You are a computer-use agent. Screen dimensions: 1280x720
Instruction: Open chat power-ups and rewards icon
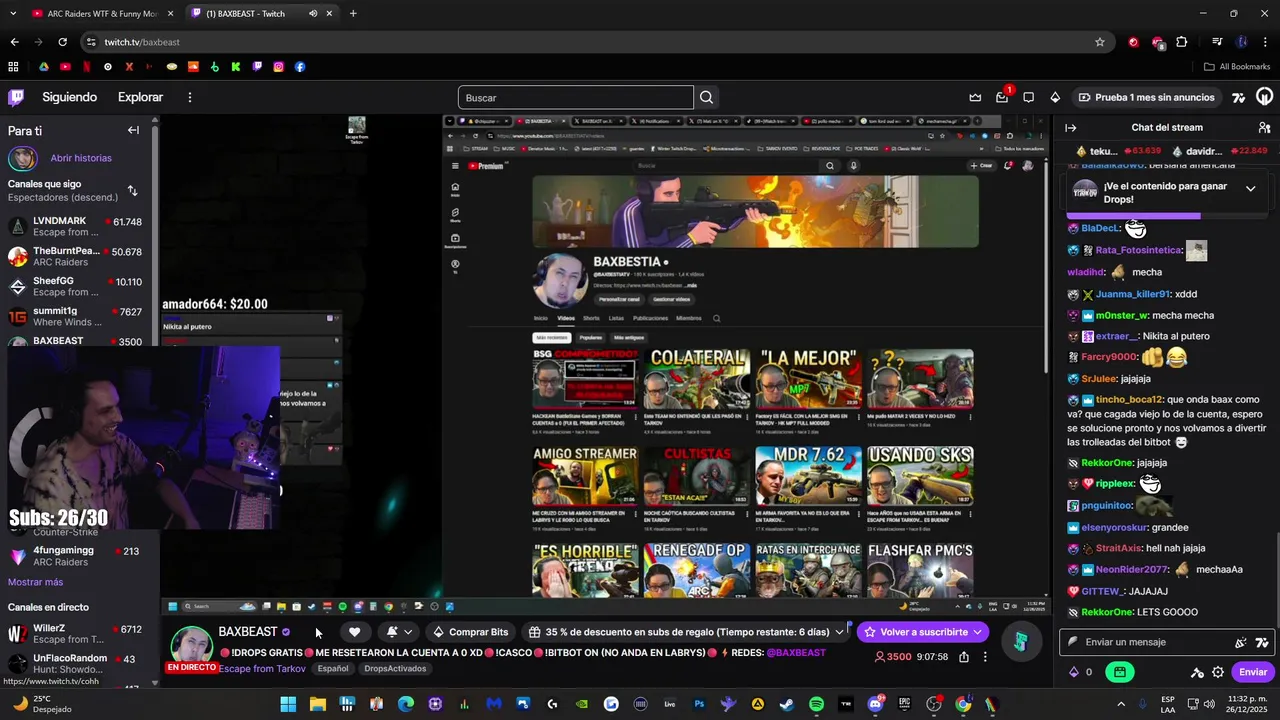(x=1197, y=672)
